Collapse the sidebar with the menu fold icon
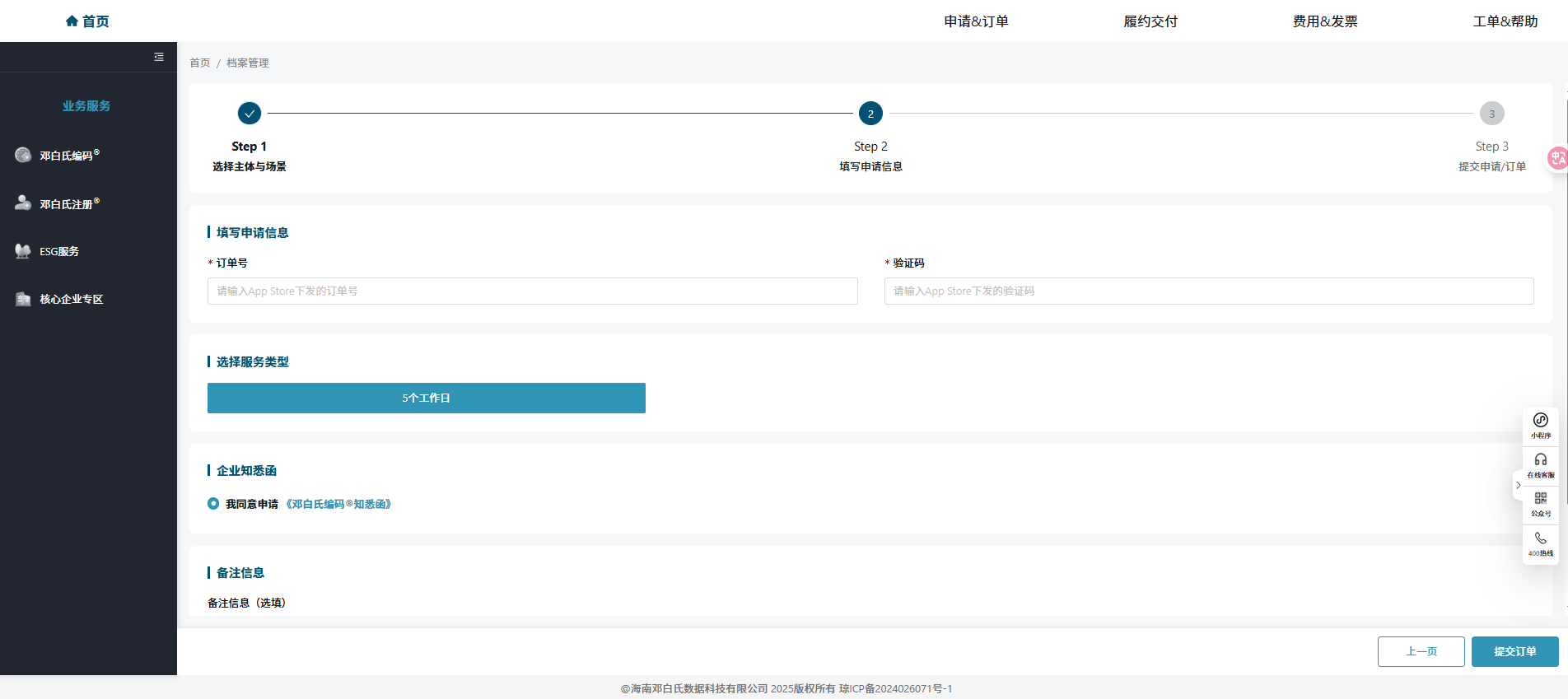The width and height of the screenshot is (1568, 699). click(x=159, y=57)
